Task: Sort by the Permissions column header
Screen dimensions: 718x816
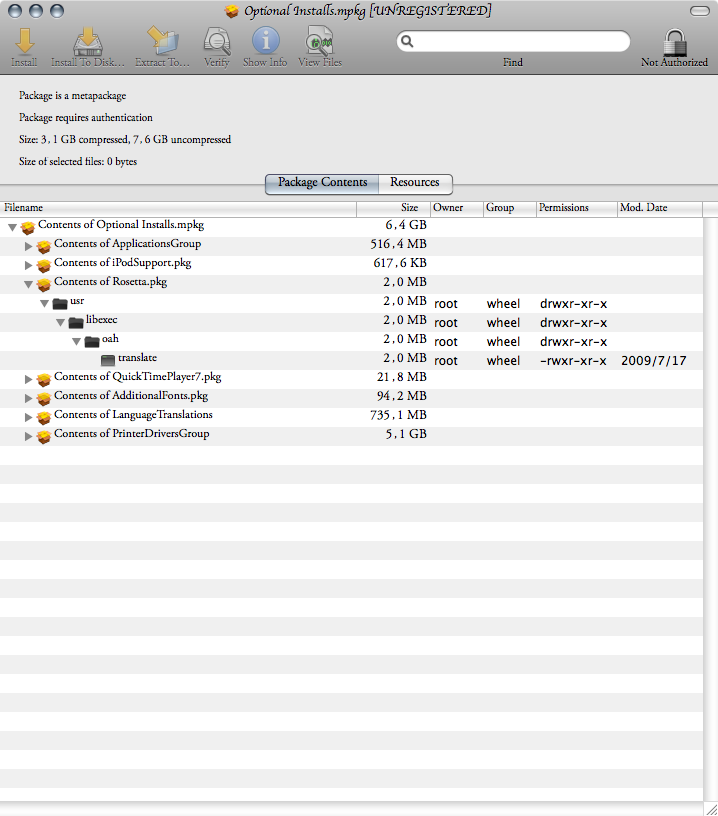Action: coord(576,208)
